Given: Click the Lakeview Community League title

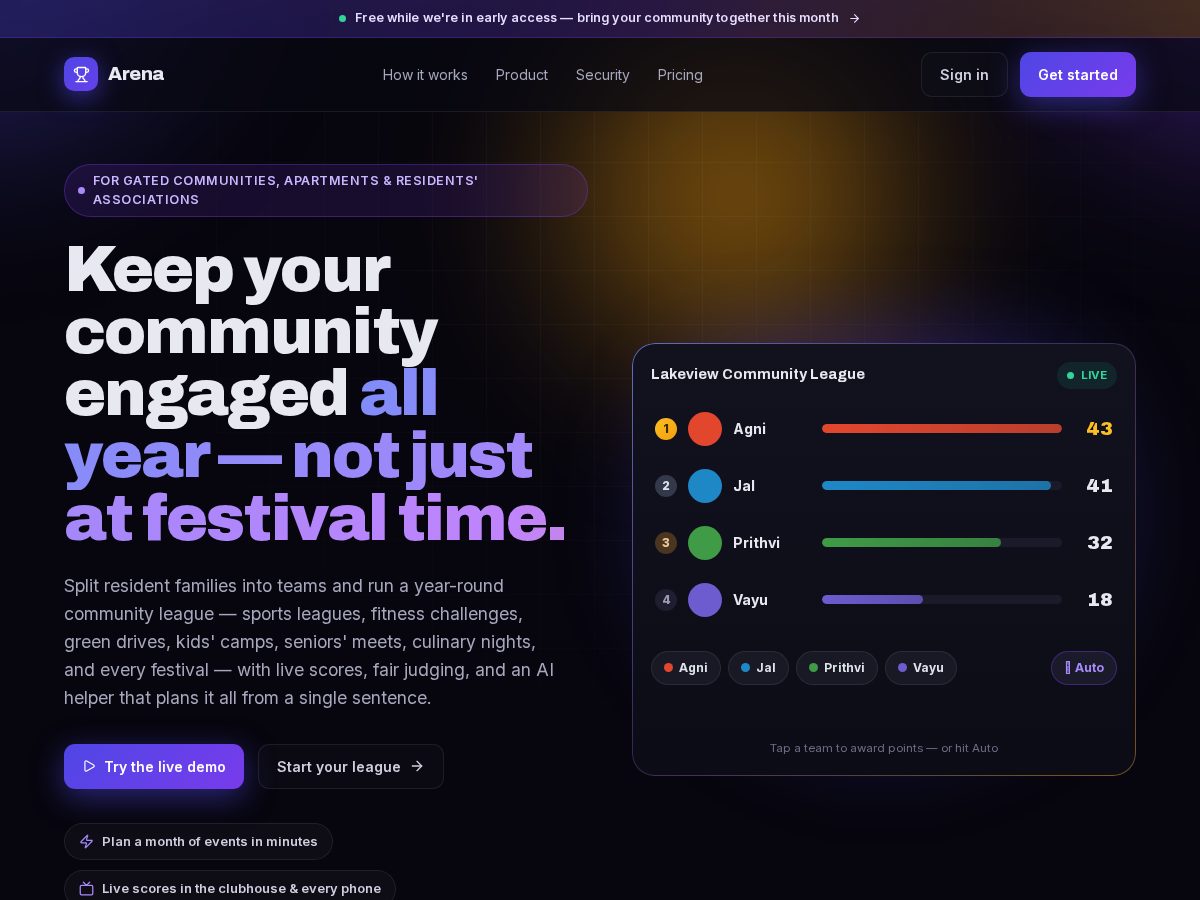Looking at the screenshot, I should (x=758, y=374).
